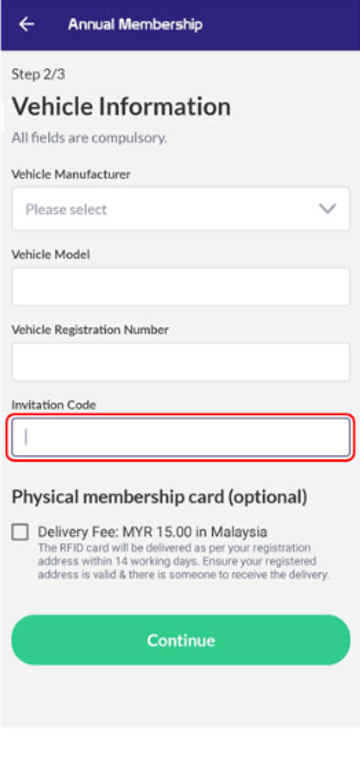This screenshot has height=758, width=360.
Task: Click the dropdown chevron in Vehicle Manufacturer
Action: [x=327, y=209]
